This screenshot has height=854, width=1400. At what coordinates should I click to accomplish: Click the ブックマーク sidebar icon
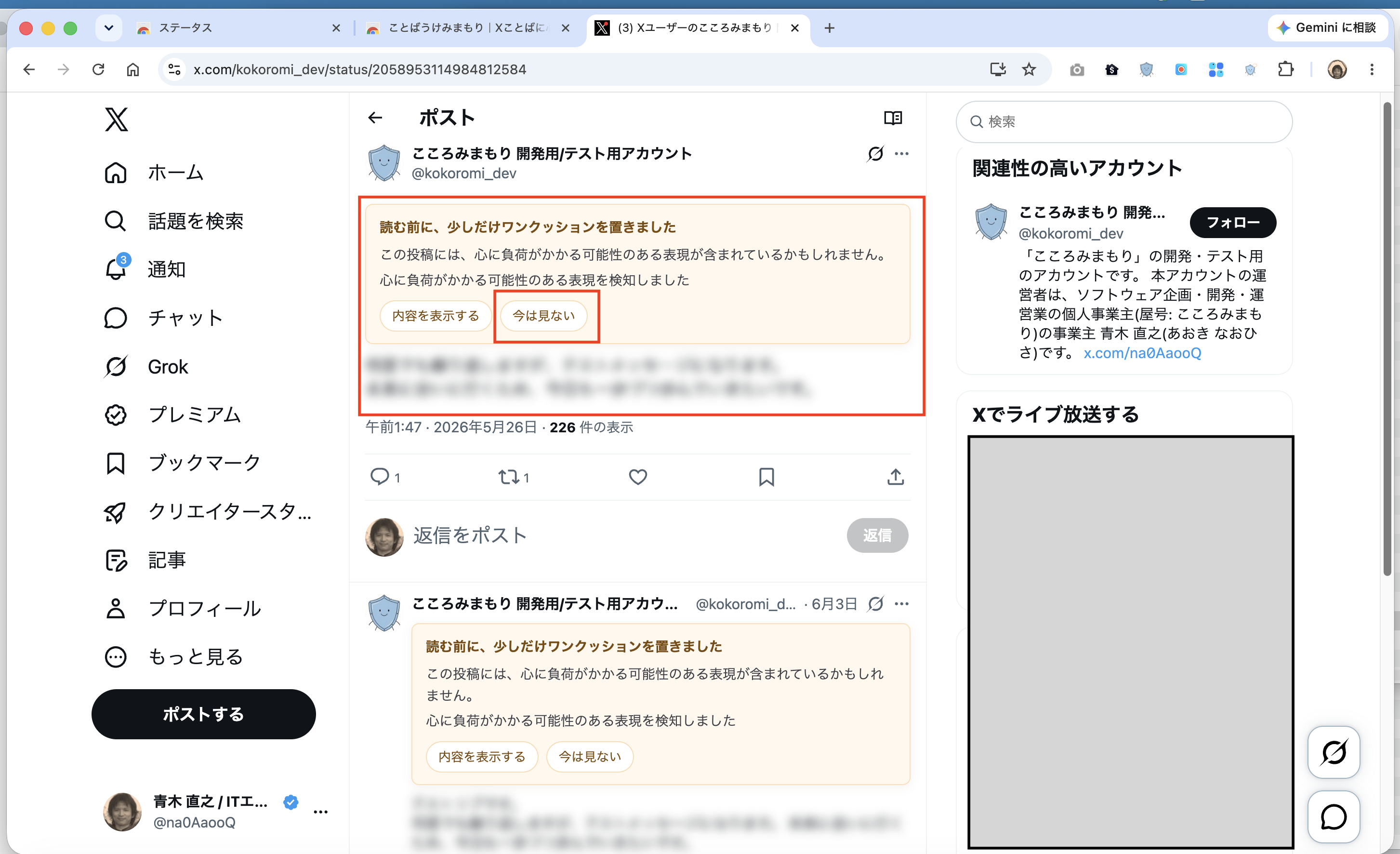click(116, 464)
